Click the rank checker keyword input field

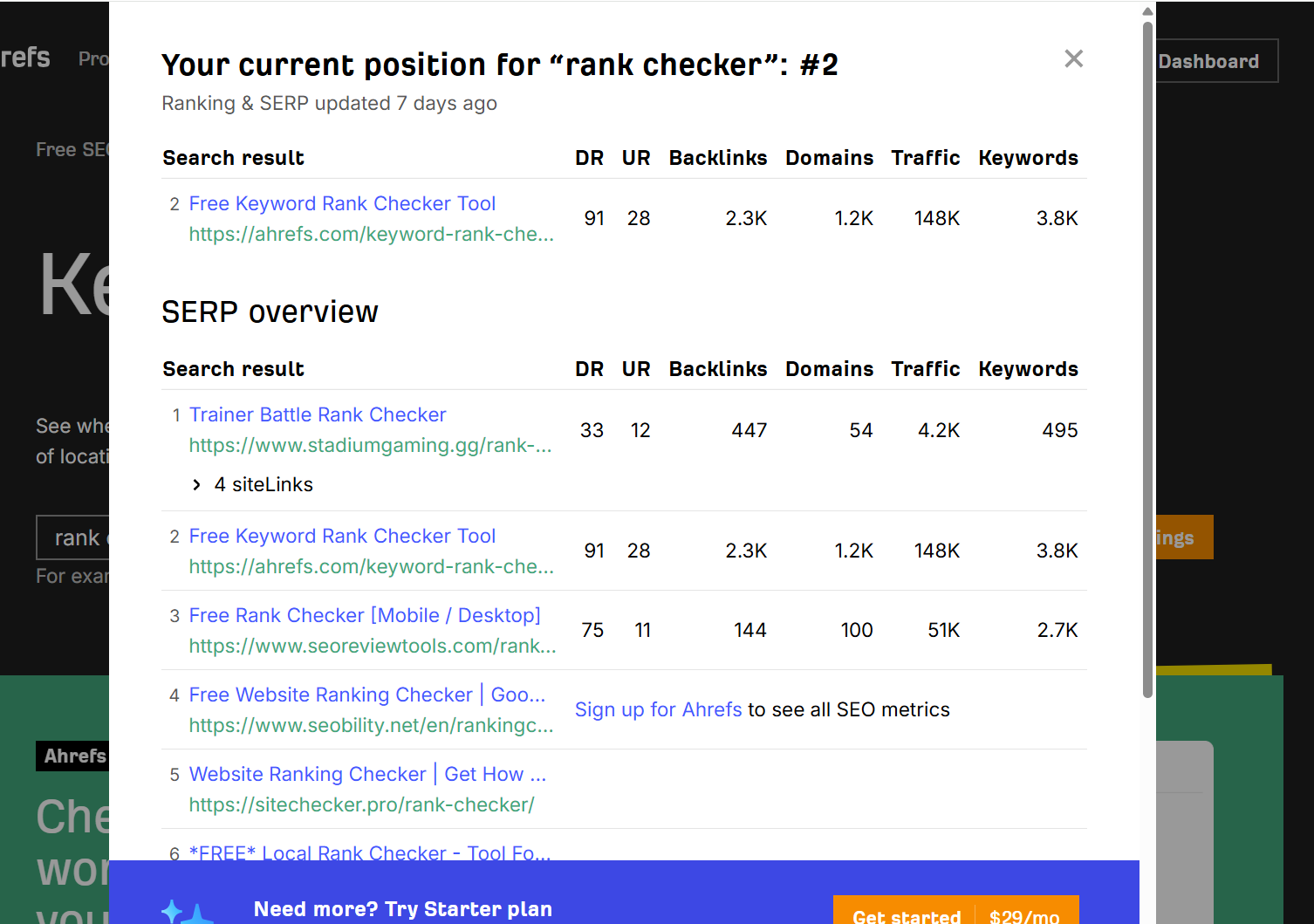[79, 537]
